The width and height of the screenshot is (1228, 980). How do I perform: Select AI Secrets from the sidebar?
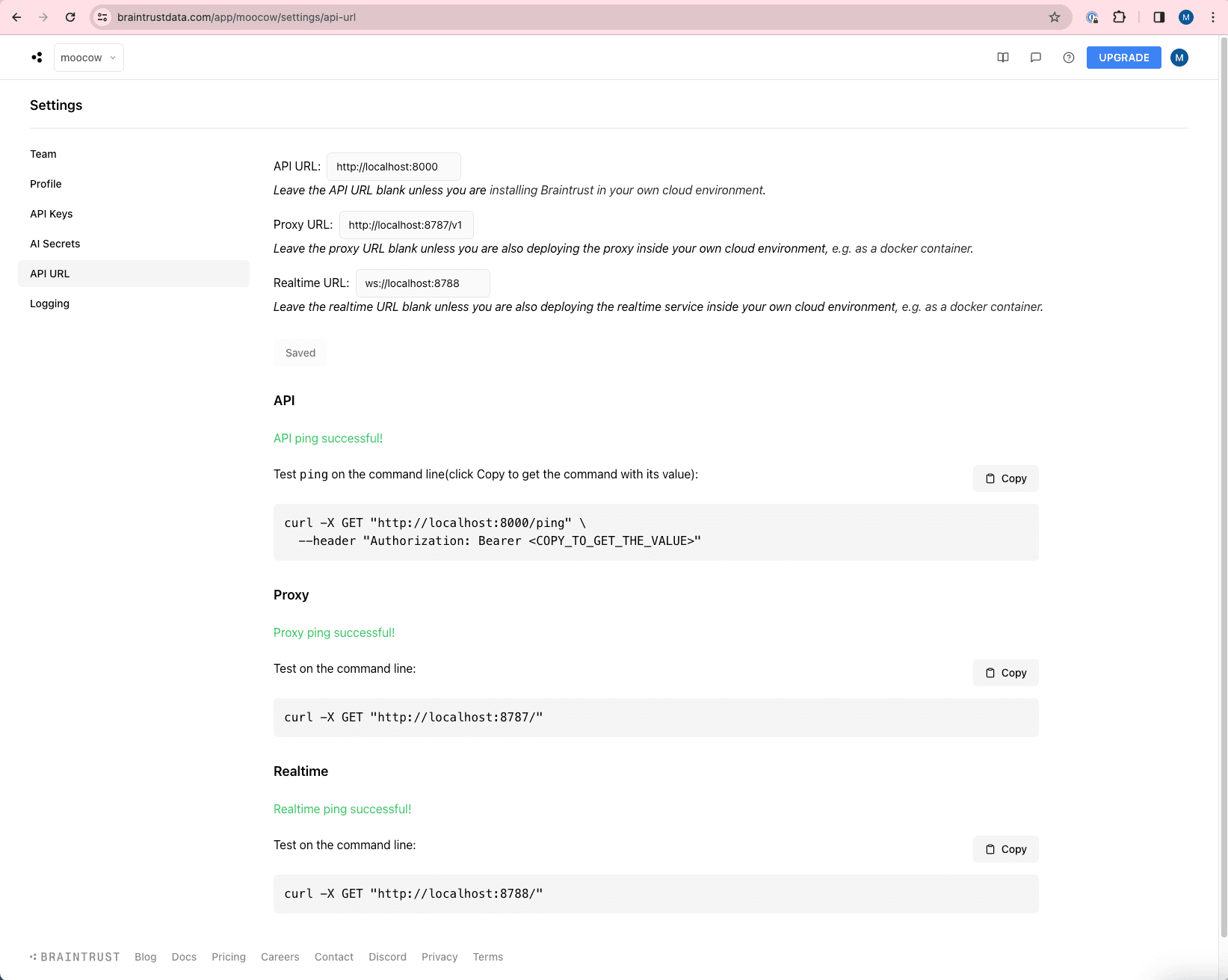pos(55,244)
